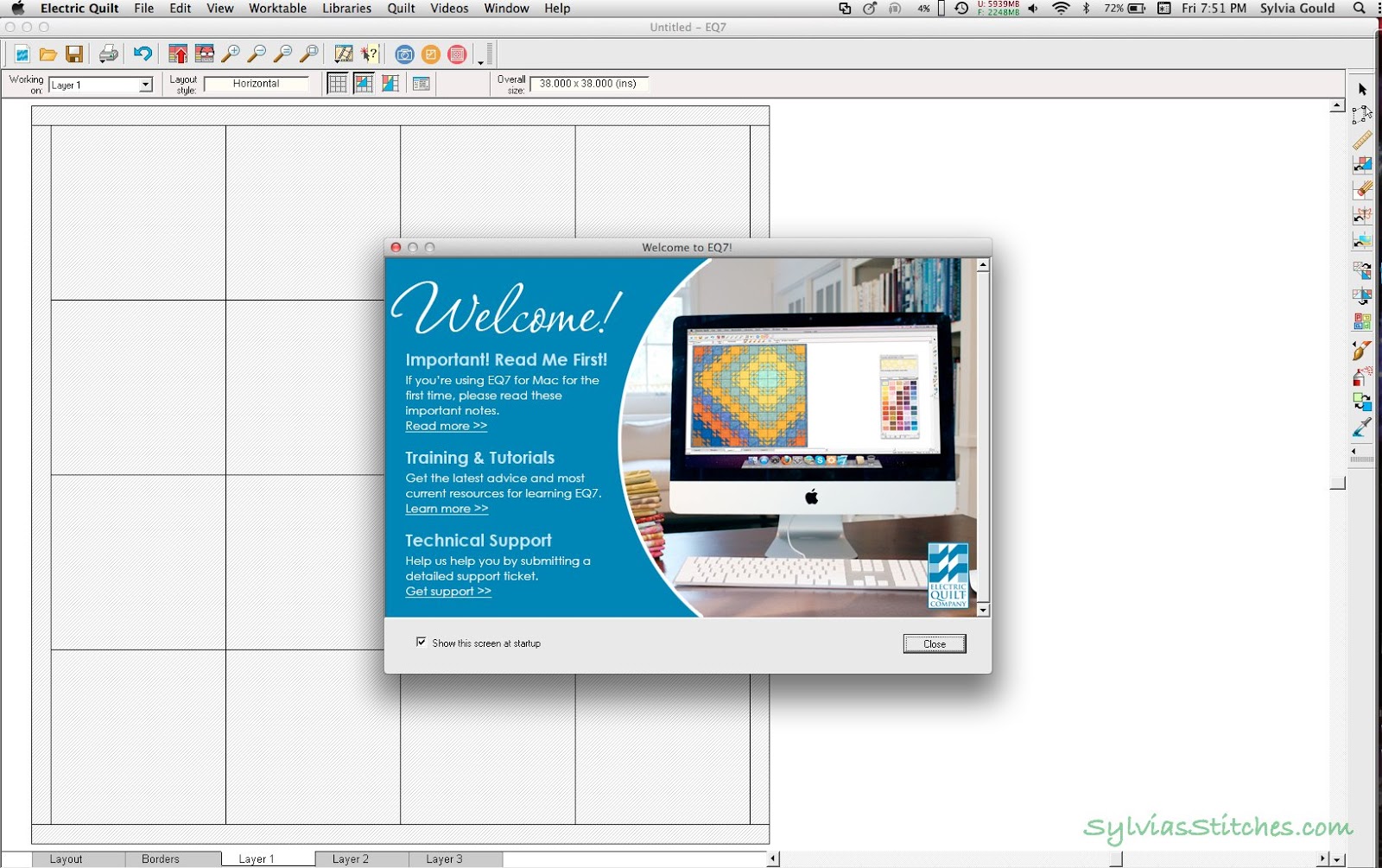Click the worktable vertical scroll up arrow

pyautogui.click(x=1337, y=105)
